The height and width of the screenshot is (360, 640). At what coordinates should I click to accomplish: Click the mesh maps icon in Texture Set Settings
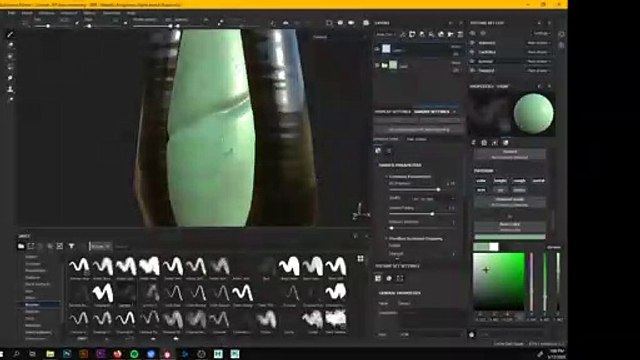(400, 278)
